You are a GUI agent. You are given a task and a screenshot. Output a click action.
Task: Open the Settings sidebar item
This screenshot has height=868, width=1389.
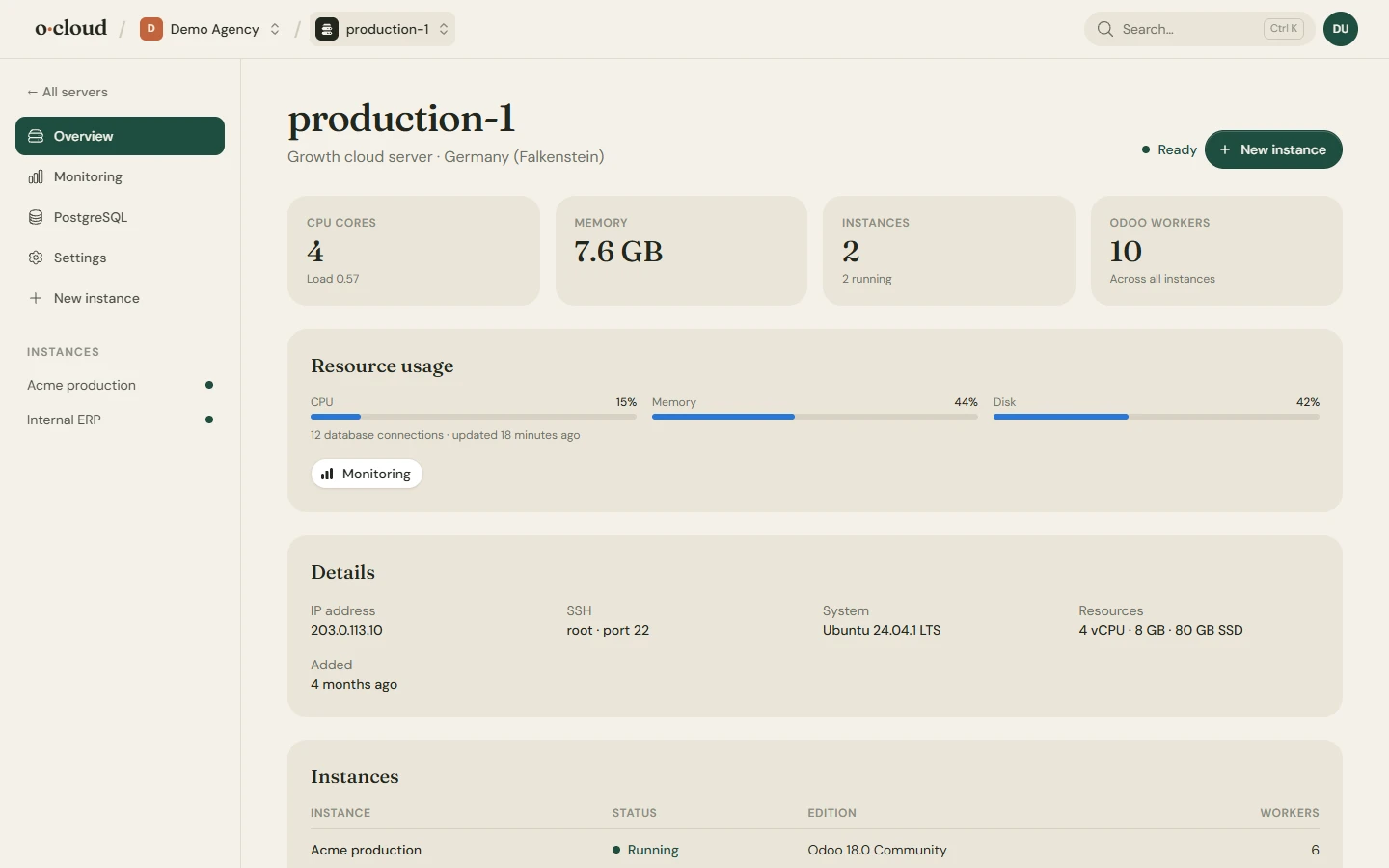coord(120,258)
